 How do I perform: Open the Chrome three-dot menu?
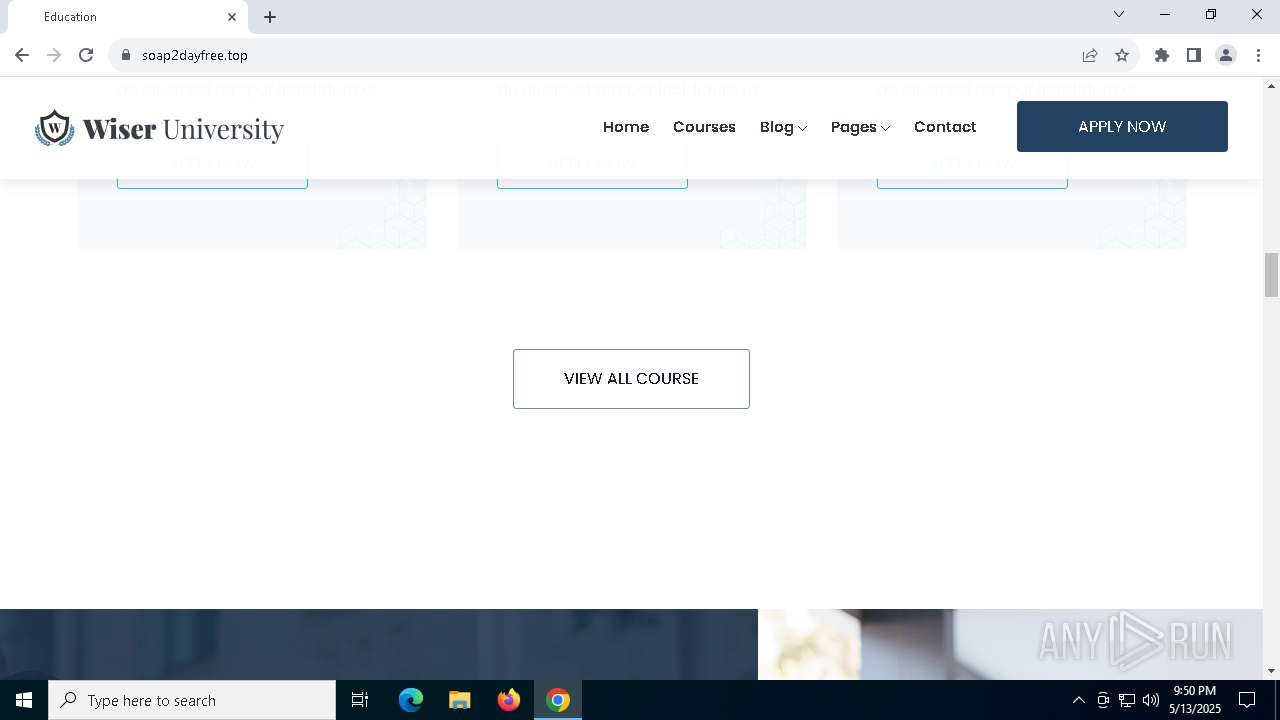[x=1258, y=55]
